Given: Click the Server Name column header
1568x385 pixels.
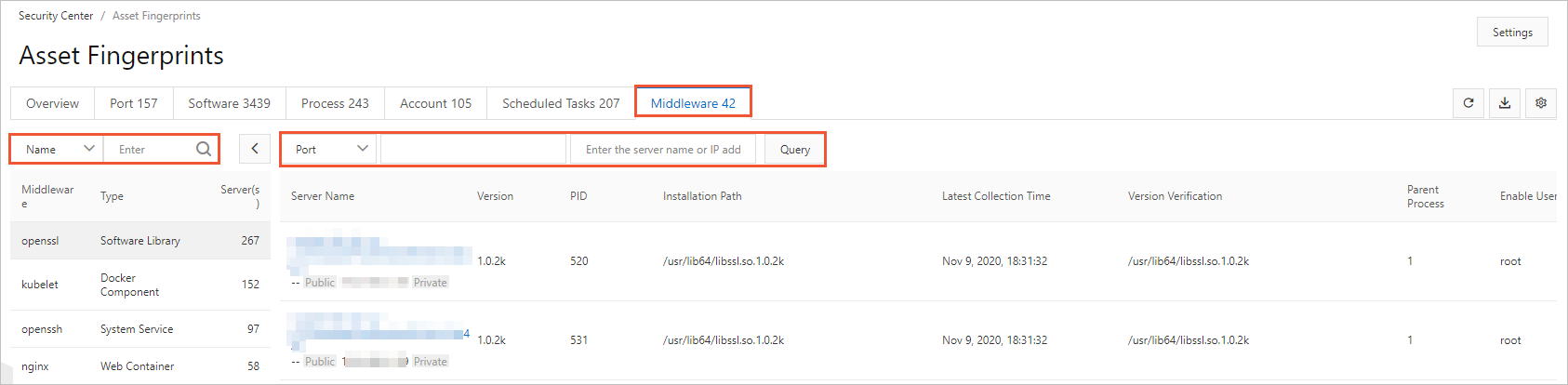Looking at the screenshot, I should 323,196.
